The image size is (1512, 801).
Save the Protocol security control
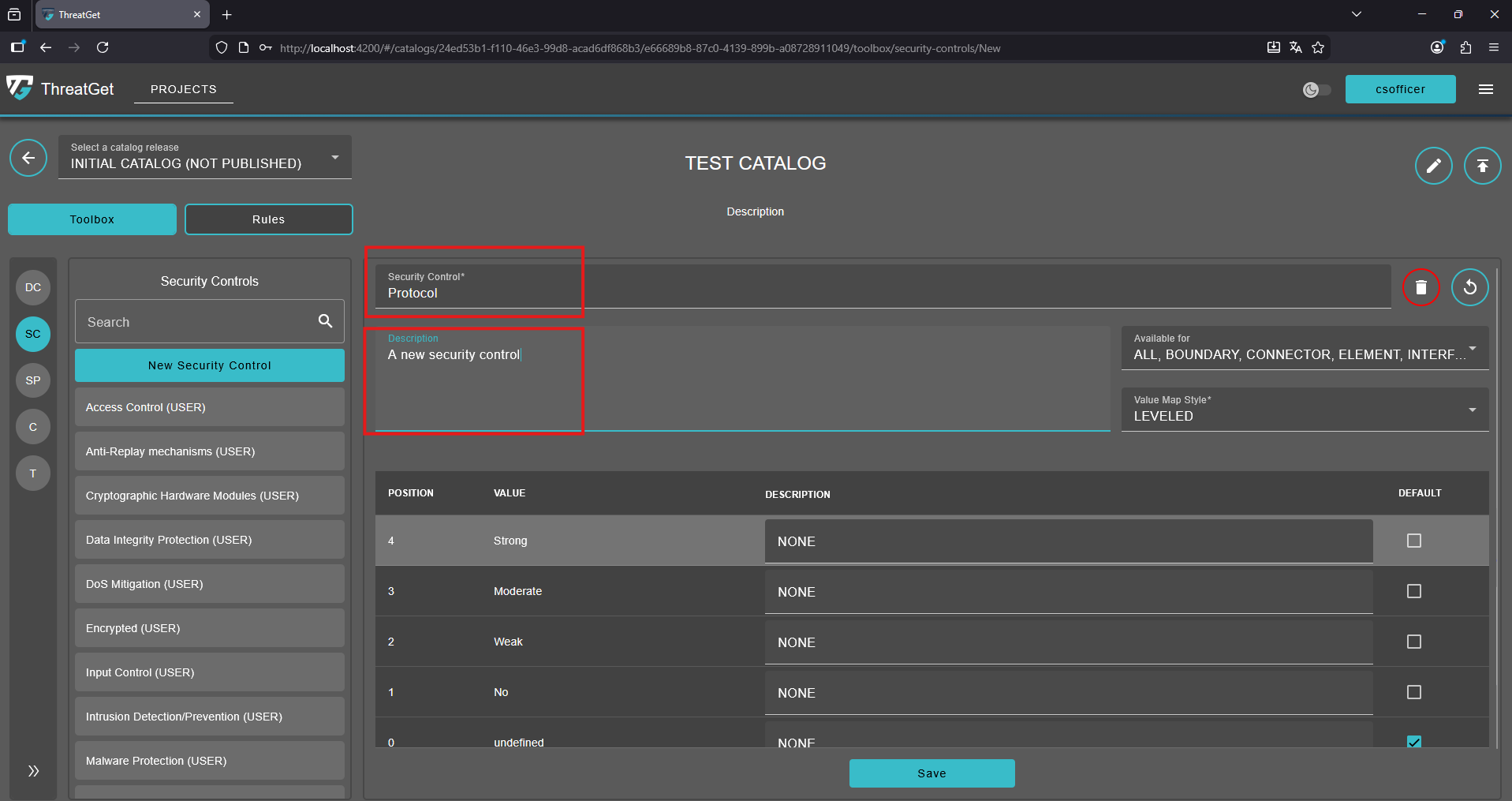coord(931,773)
